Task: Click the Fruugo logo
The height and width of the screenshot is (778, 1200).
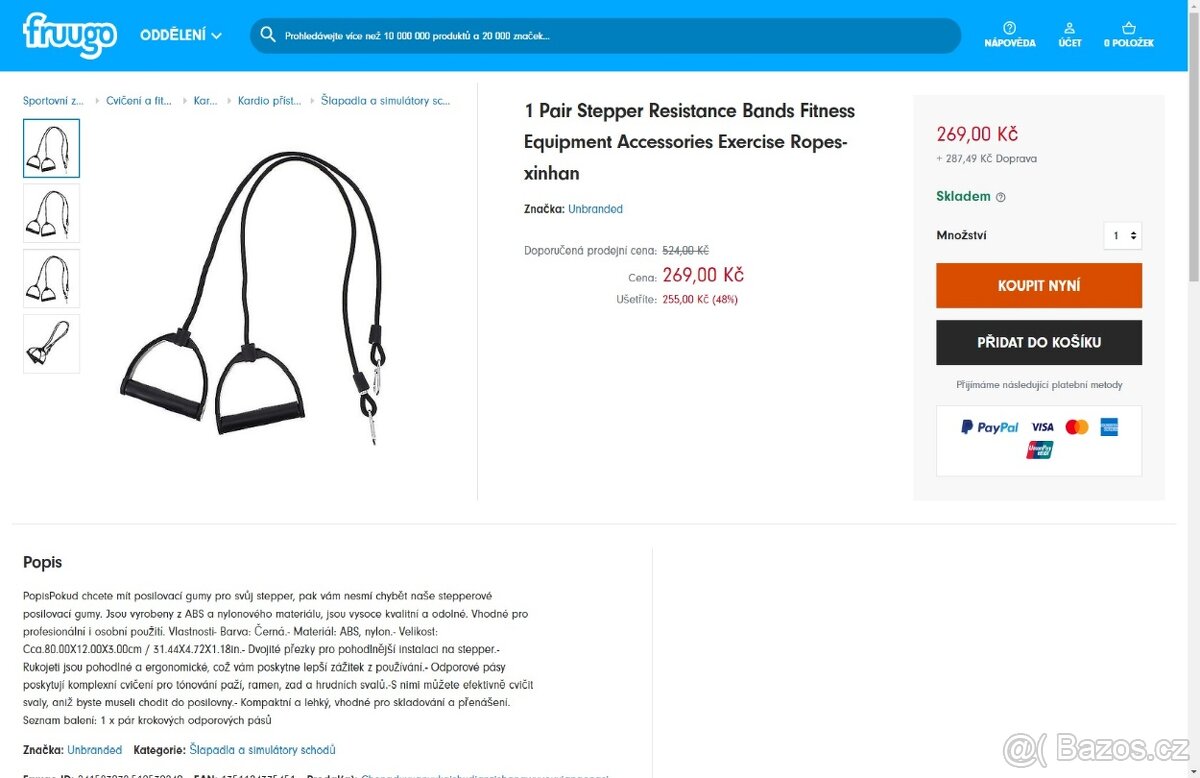Action: [x=70, y=35]
